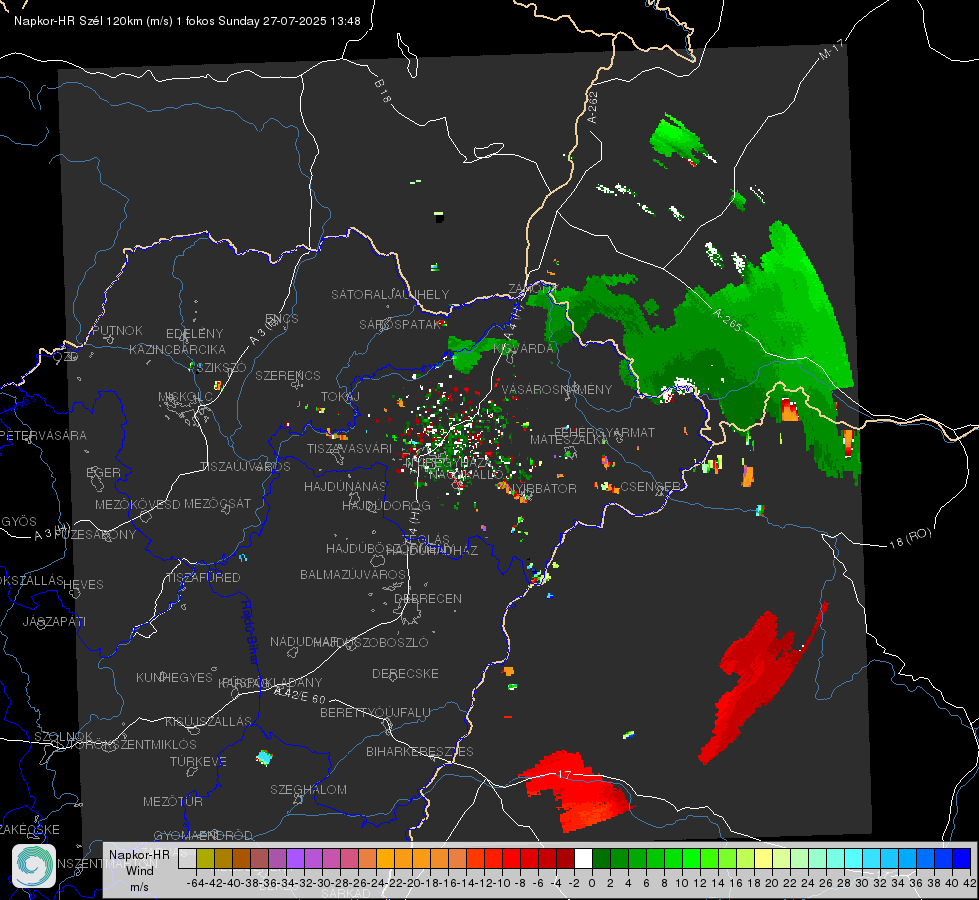This screenshot has height=900, width=979.
Task: Click the SZERENCS city label
Action: [288, 375]
